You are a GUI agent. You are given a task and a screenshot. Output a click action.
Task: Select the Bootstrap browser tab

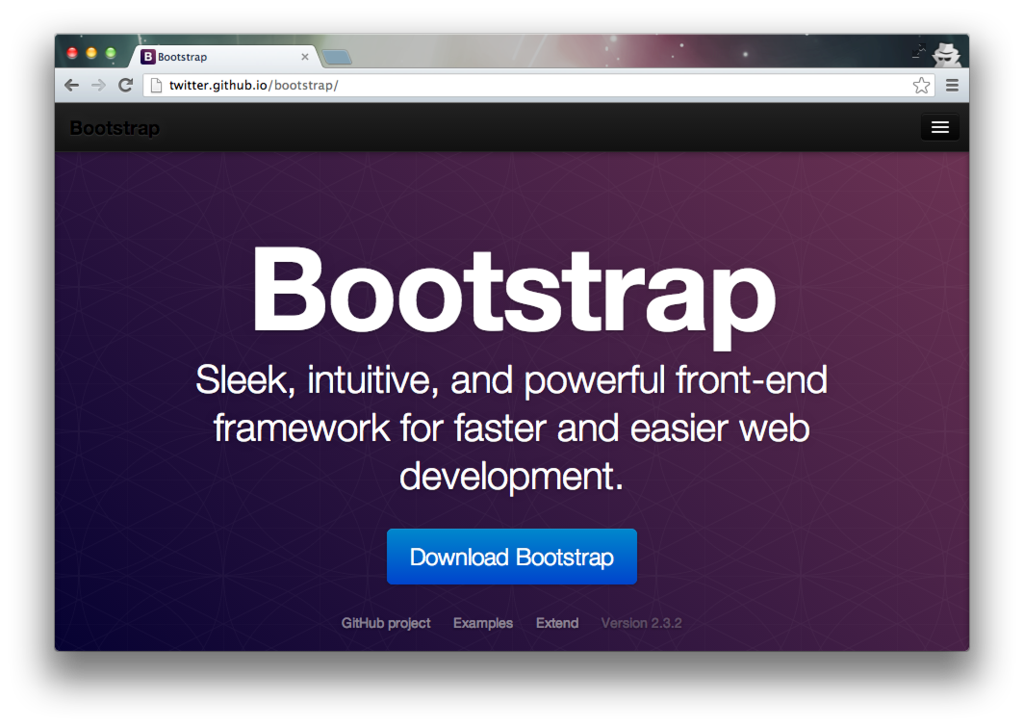(x=226, y=57)
